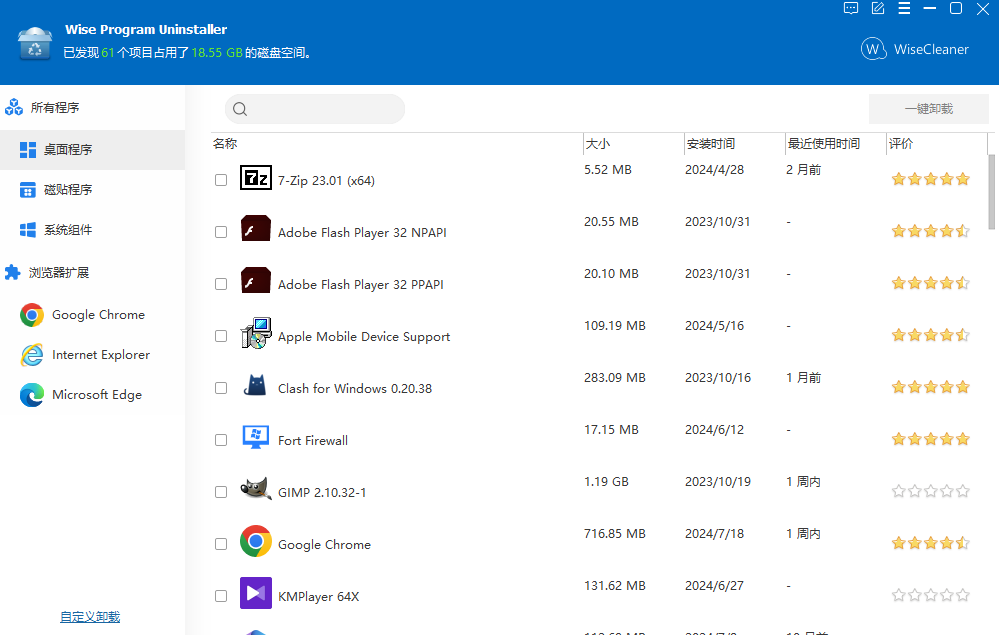The image size is (999, 635).
Task: Expand the 所有程序 section
Action: coord(54,108)
